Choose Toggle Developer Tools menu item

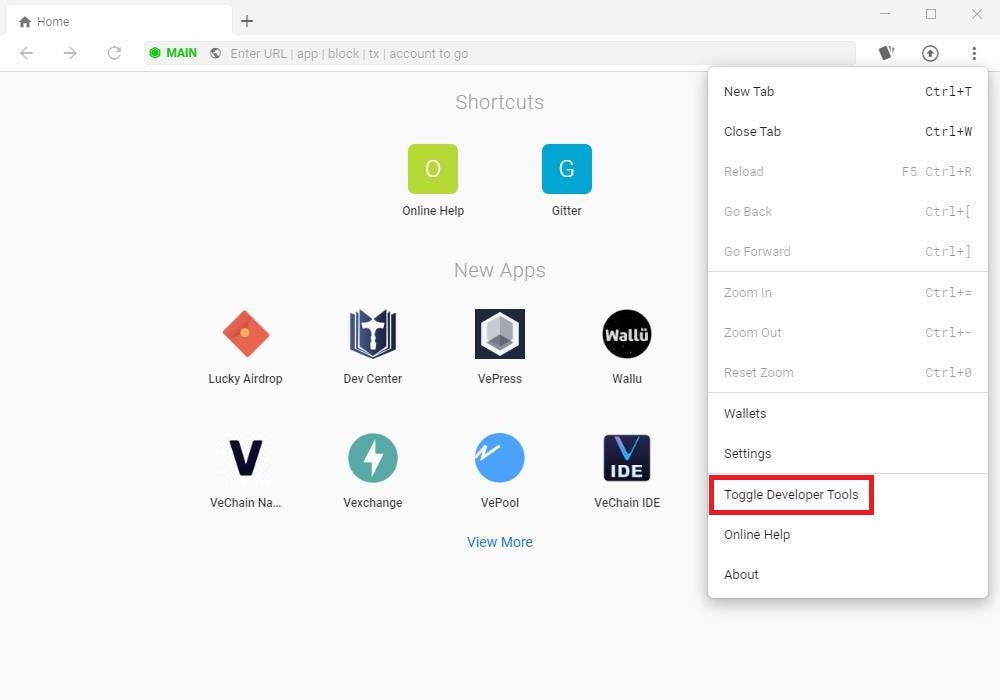(848, 495)
